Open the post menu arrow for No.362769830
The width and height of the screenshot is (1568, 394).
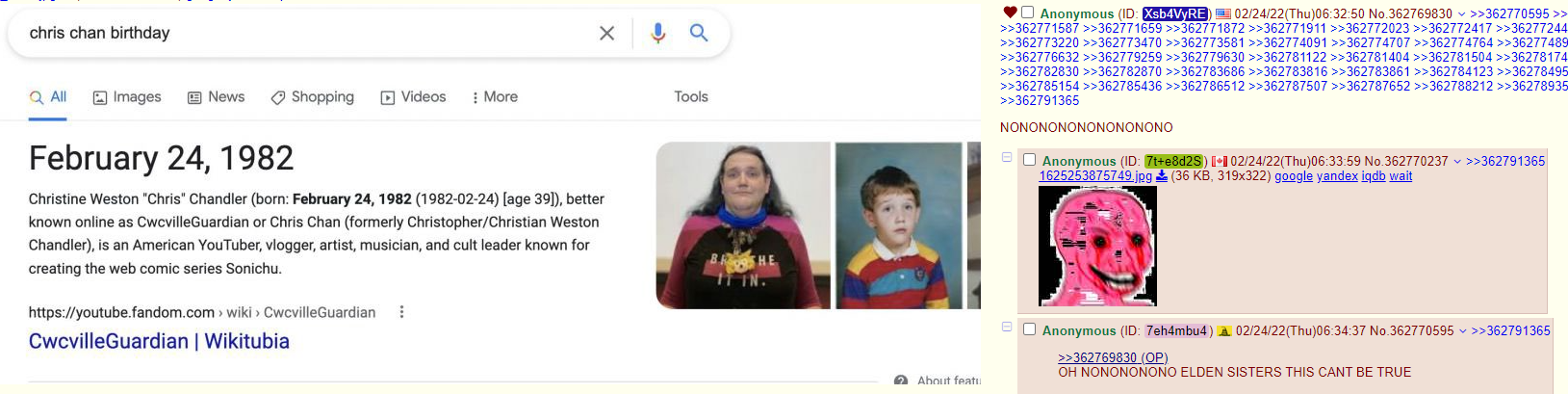pos(1461,13)
